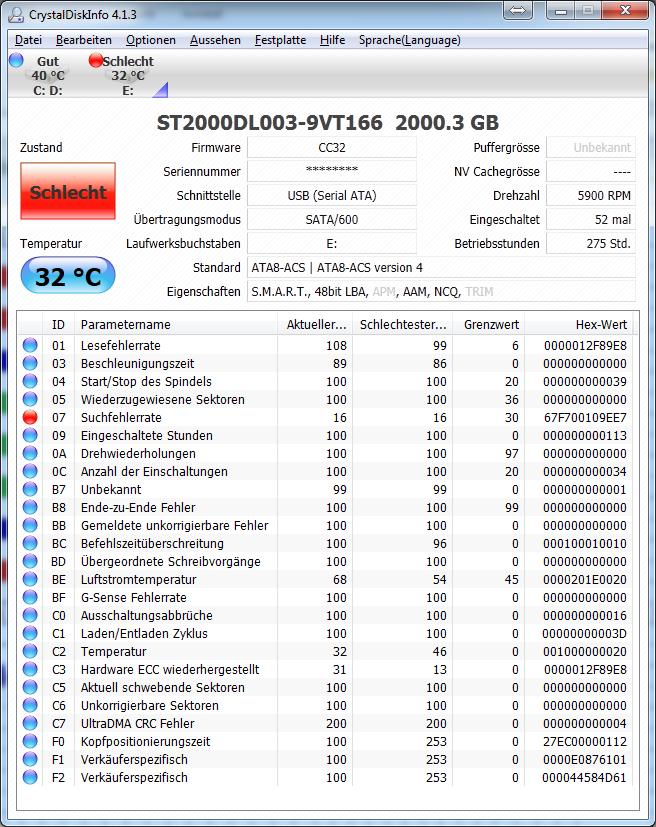Click status icon for Ausschaltungsabbrüche

(30, 616)
